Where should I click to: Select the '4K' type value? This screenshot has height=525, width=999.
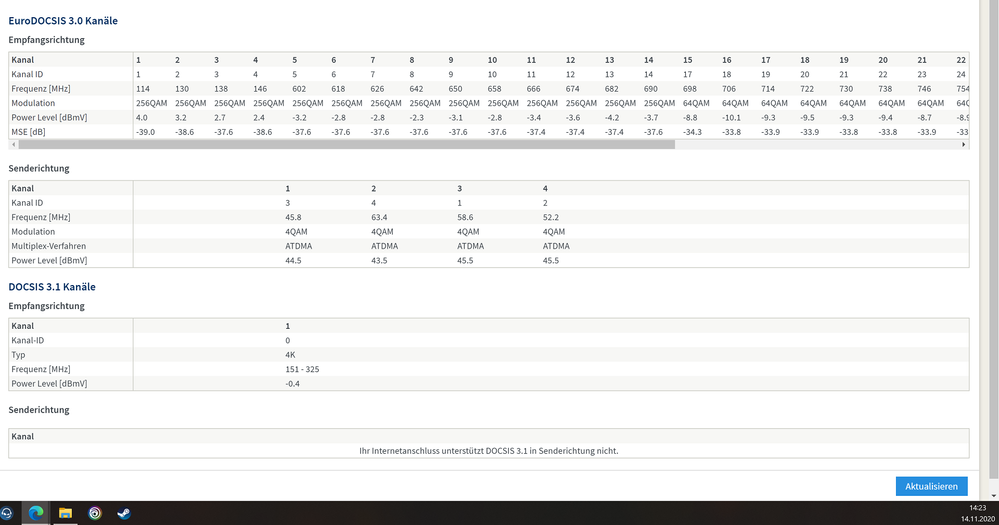pos(291,355)
